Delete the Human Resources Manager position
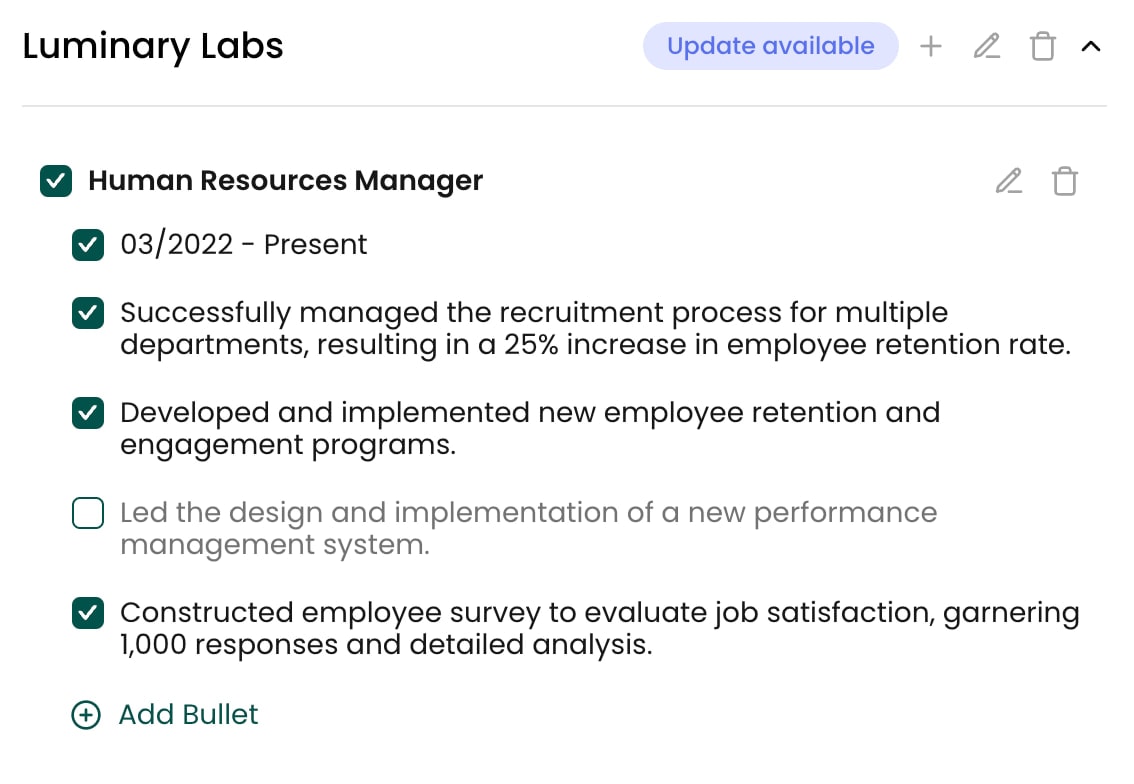Screen dimensions: 1134x784 coord(1065,181)
